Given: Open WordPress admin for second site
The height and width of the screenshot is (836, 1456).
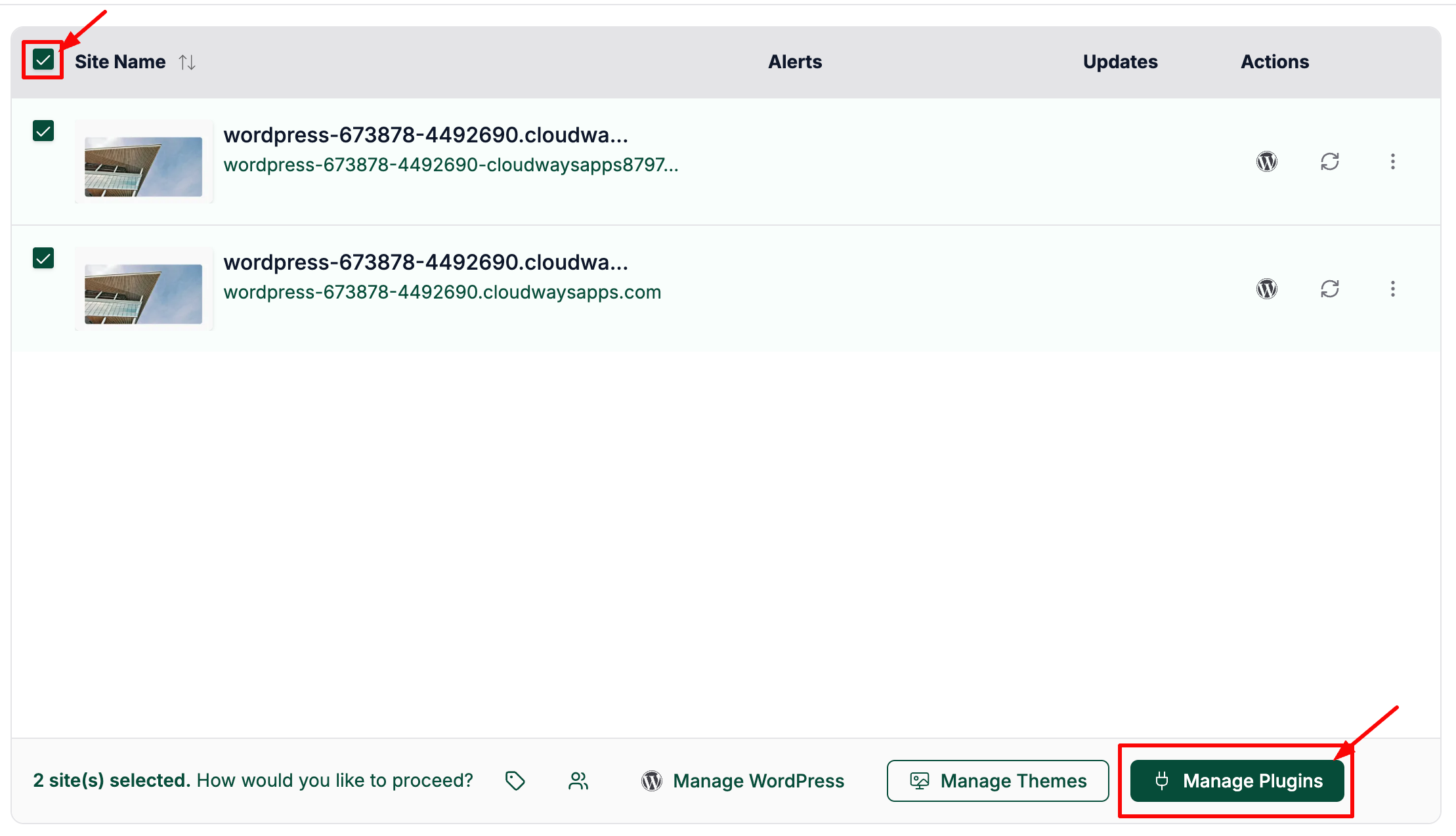Looking at the screenshot, I should 1267,289.
